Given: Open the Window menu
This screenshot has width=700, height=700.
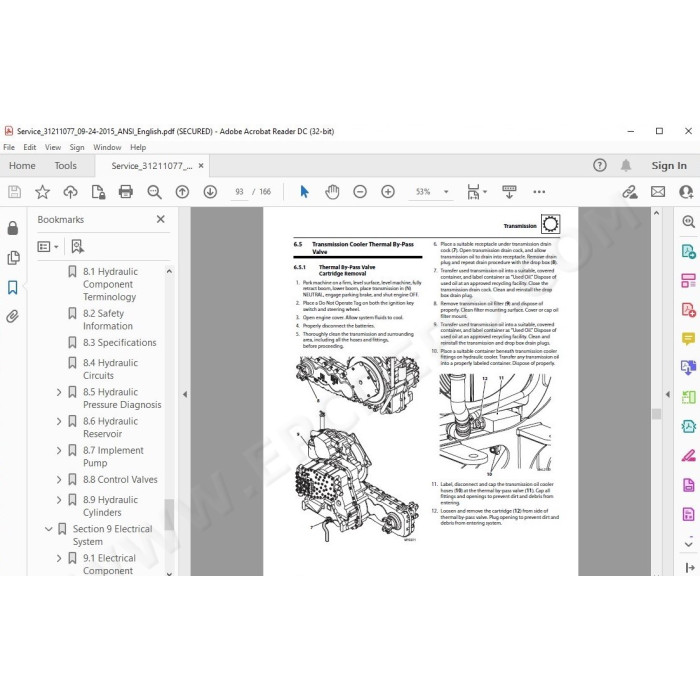Looking at the screenshot, I should (107, 147).
